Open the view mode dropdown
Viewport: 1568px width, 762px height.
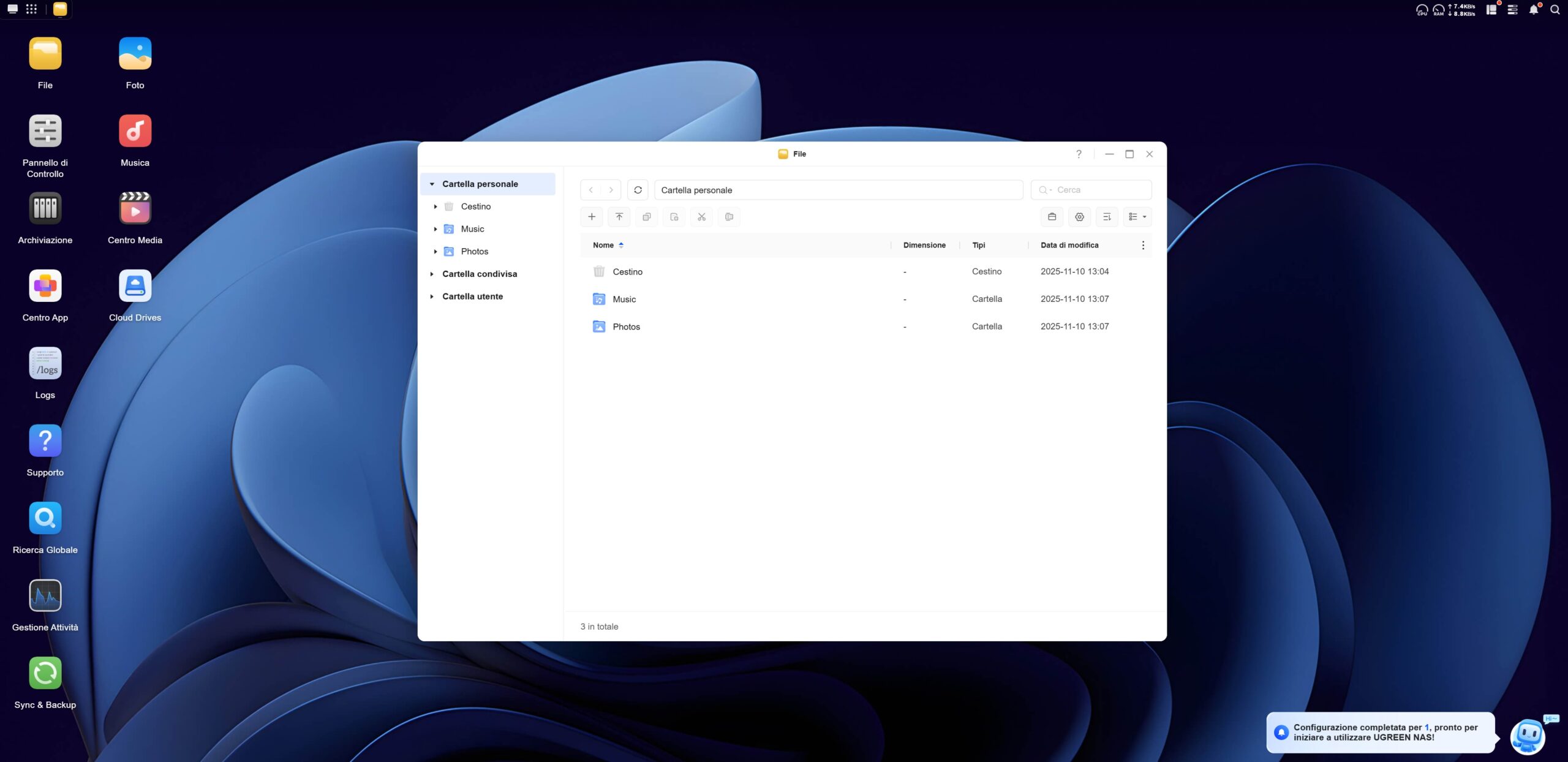[x=1137, y=217]
